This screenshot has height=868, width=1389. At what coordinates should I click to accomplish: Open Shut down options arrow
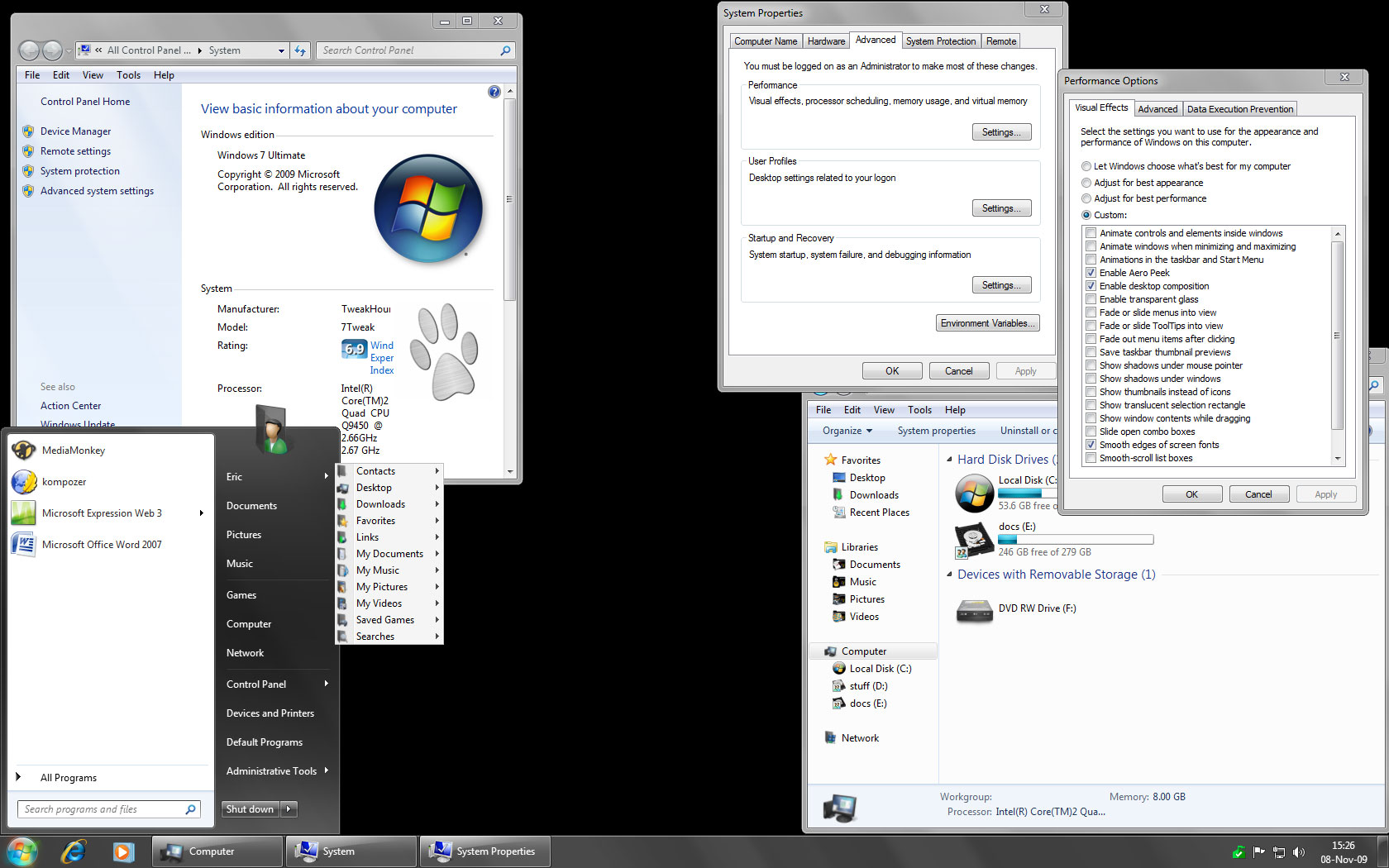pyautogui.click(x=289, y=809)
